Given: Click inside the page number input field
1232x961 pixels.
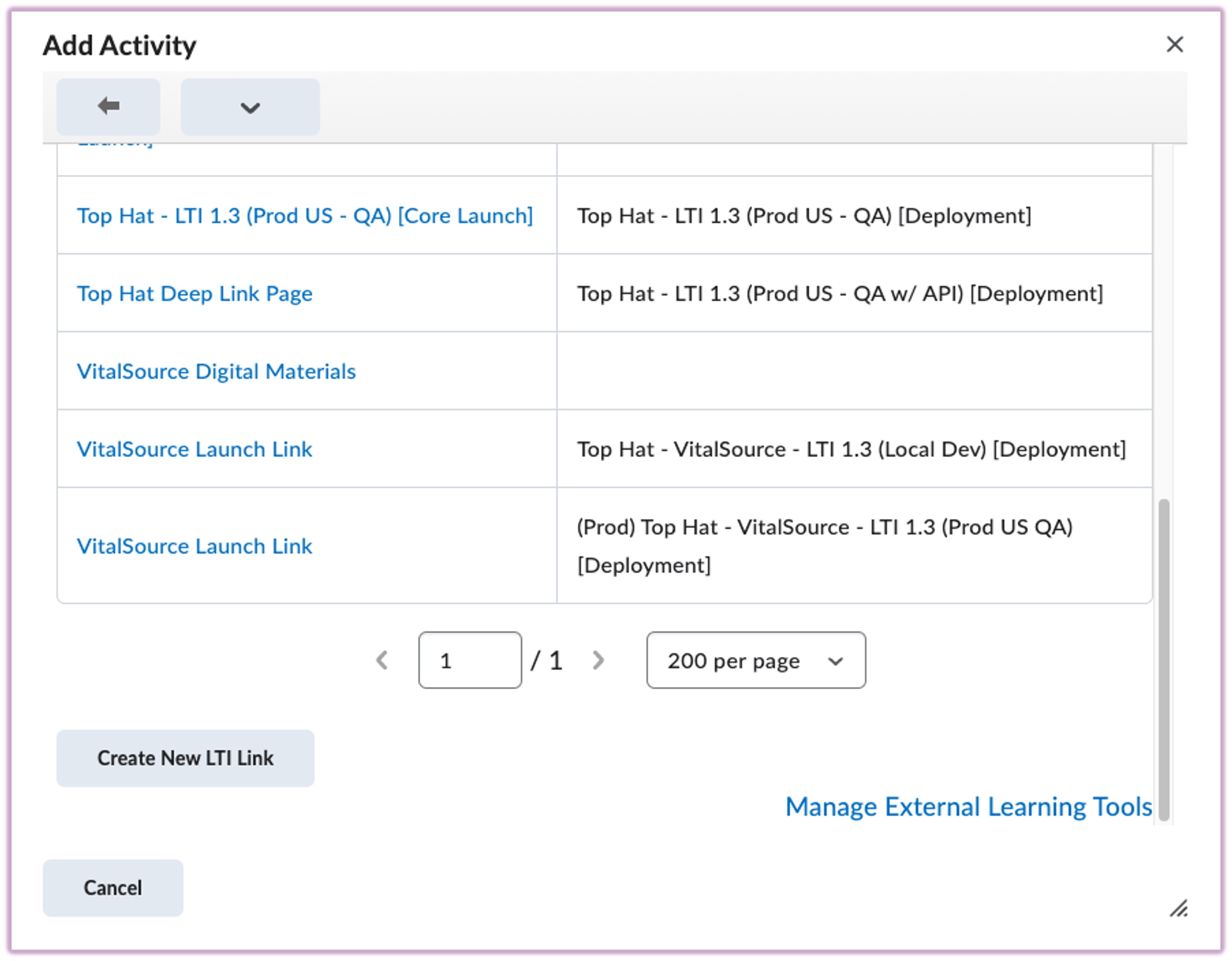Looking at the screenshot, I should point(470,660).
